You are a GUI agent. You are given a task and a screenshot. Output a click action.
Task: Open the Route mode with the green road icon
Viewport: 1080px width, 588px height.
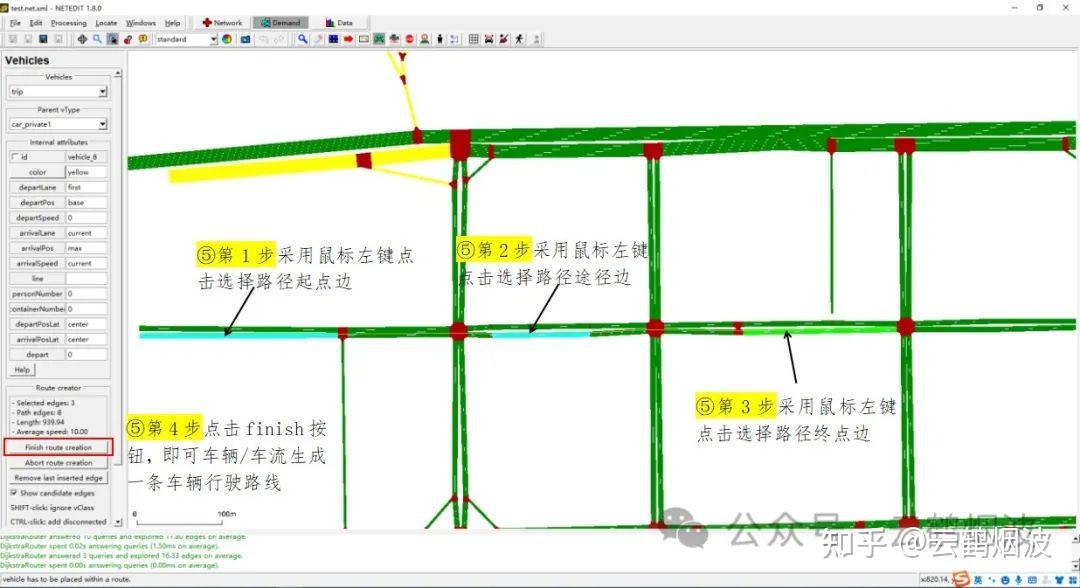[x=377, y=40]
